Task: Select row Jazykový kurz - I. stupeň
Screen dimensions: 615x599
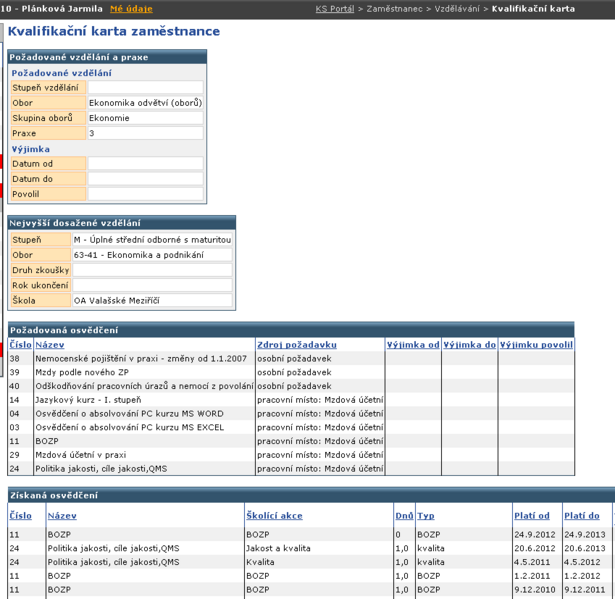Action: (x=291, y=400)
